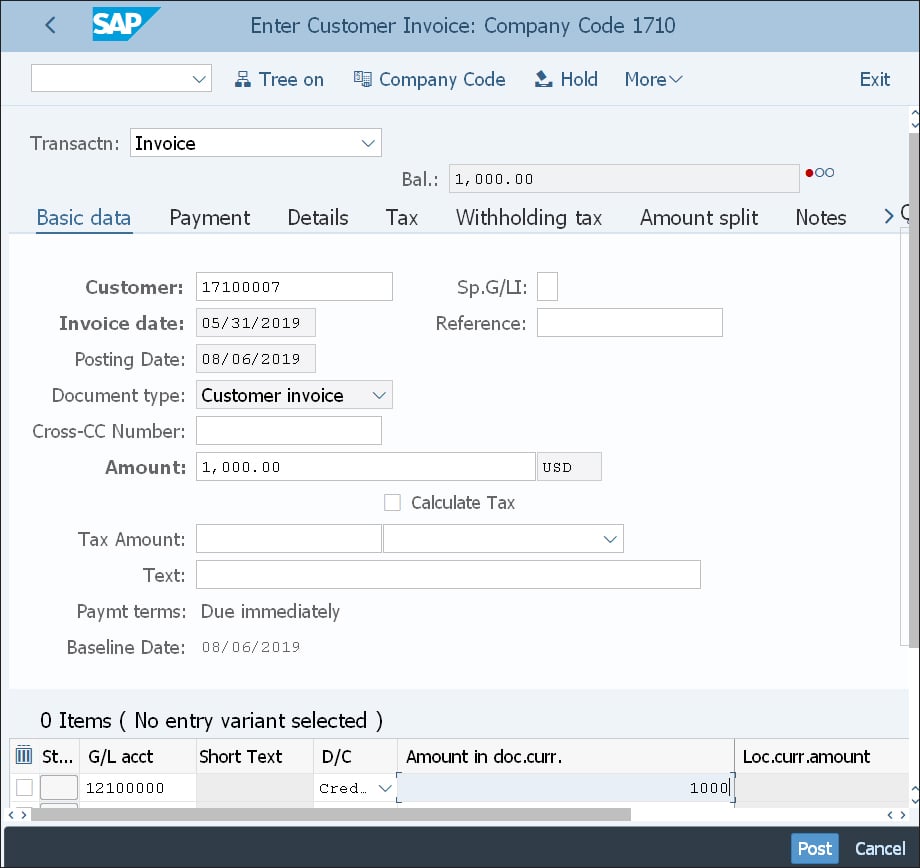The height and width of the screenshot is (868, 920).
Task: Tick the Sp.G/LI box
Action: point(547,287)
